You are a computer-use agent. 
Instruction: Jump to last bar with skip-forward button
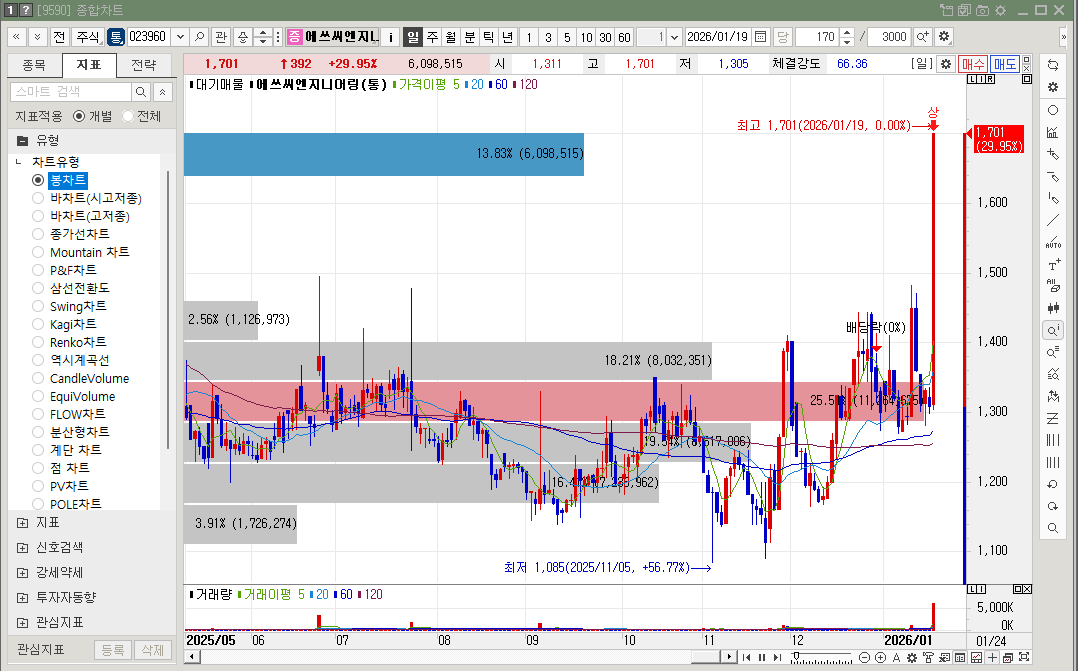click(778, 657)
